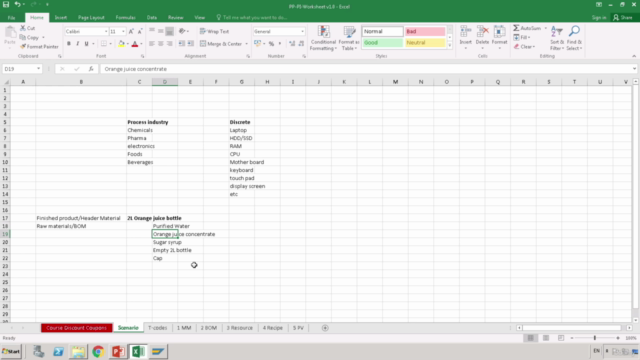Open the File menu
Image resolution: width=640 pixels, height=360 pixels.
tap(11, 18)
